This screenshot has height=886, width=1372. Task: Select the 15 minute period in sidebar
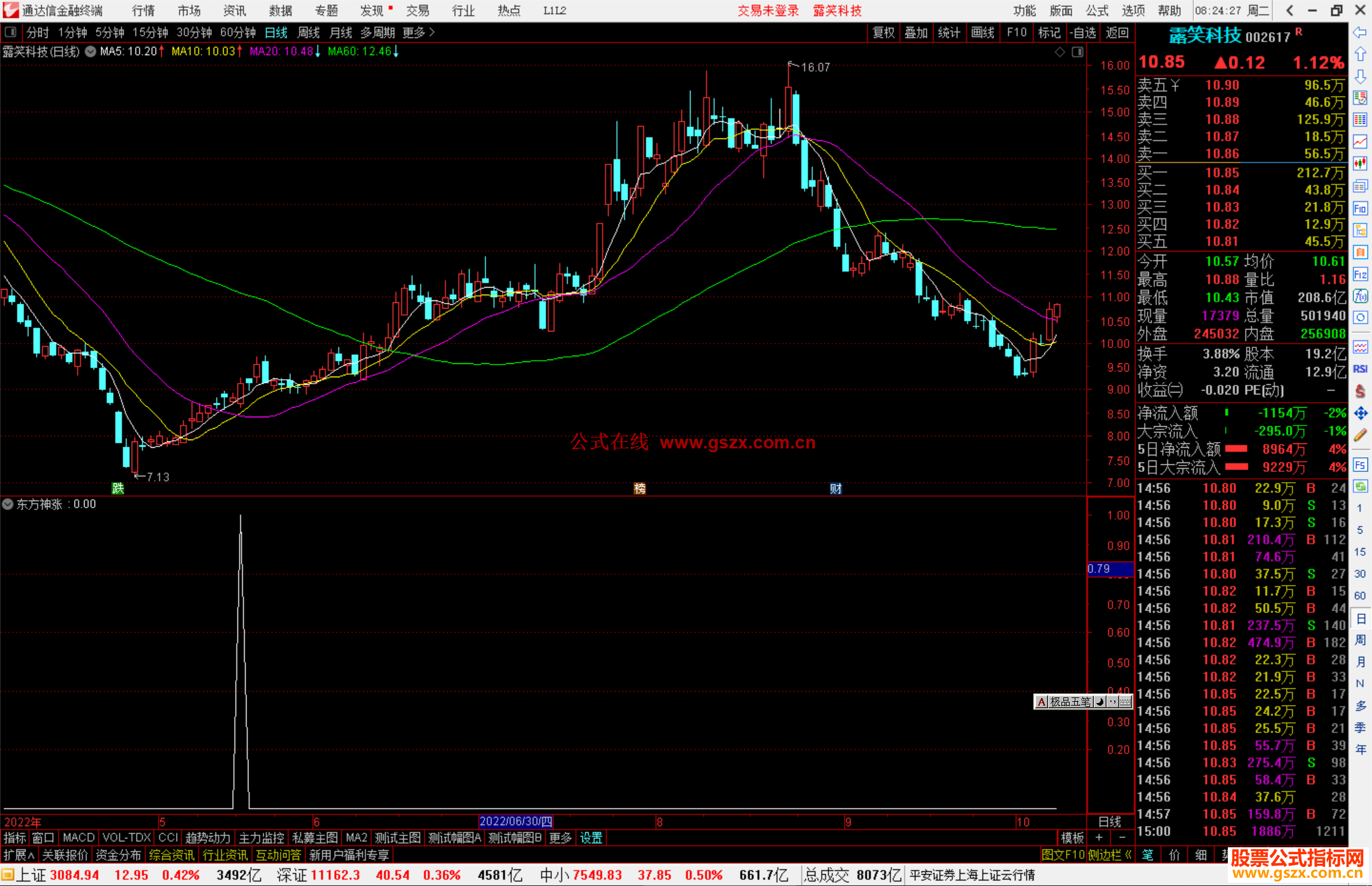tap(1360, 552)
